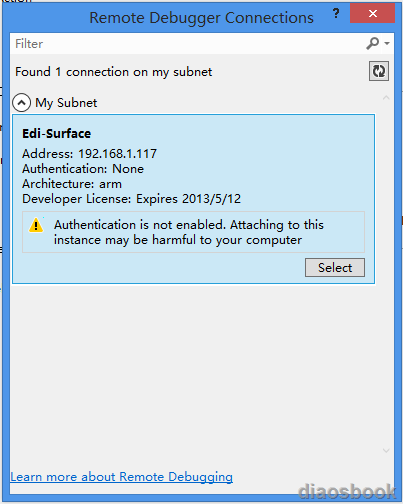Click the magnifying glass search icon
Viewport: 403px width, 504px height.
tap(372, 43)
